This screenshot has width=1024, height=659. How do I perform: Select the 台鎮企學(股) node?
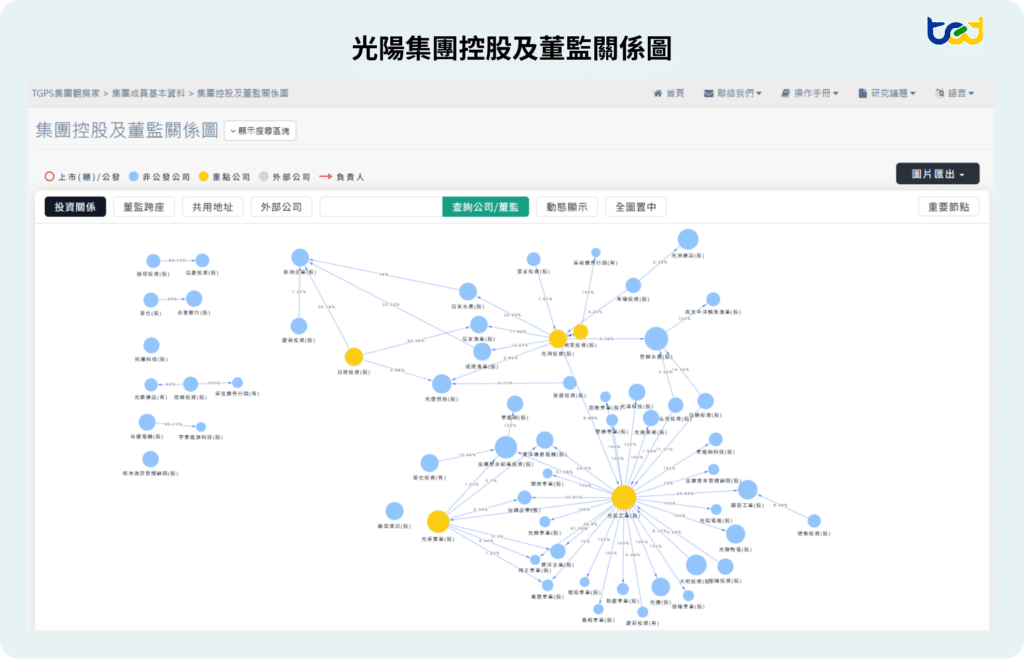524,498
